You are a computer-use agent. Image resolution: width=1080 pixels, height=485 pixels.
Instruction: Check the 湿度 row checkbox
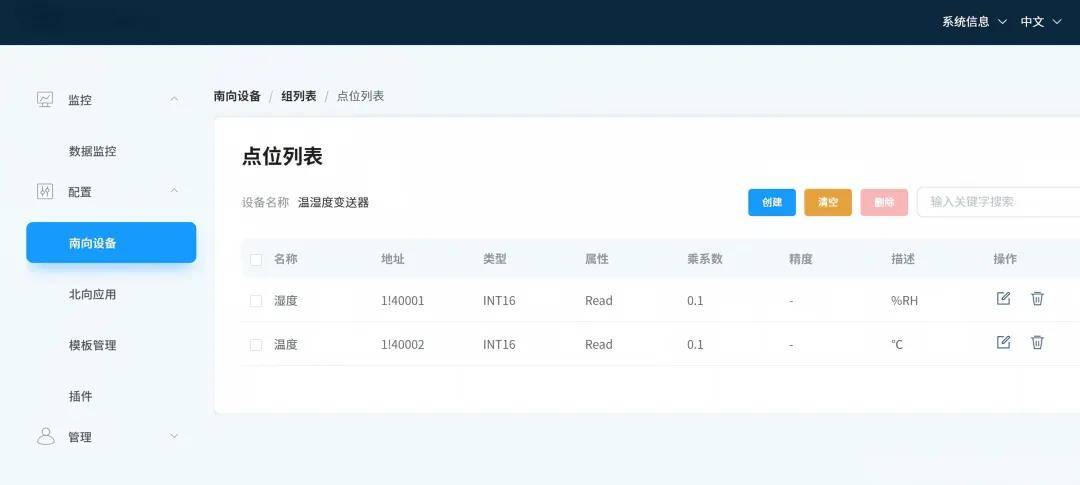256,301
